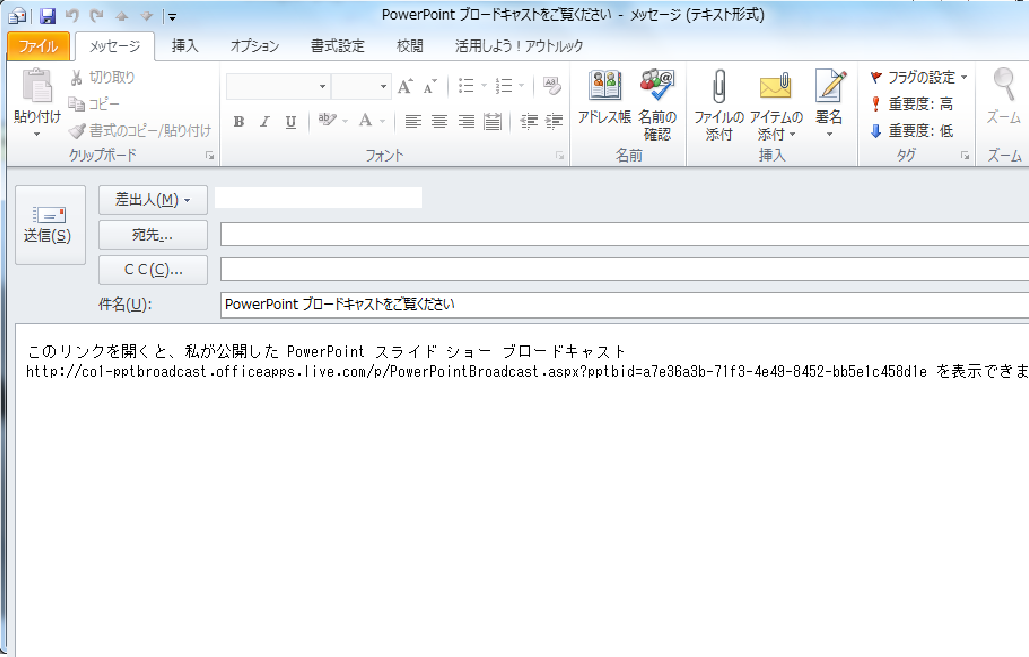Toggle Bold formatting
This screenshot has height=657, width=1029.
click(x=239, y=121)
